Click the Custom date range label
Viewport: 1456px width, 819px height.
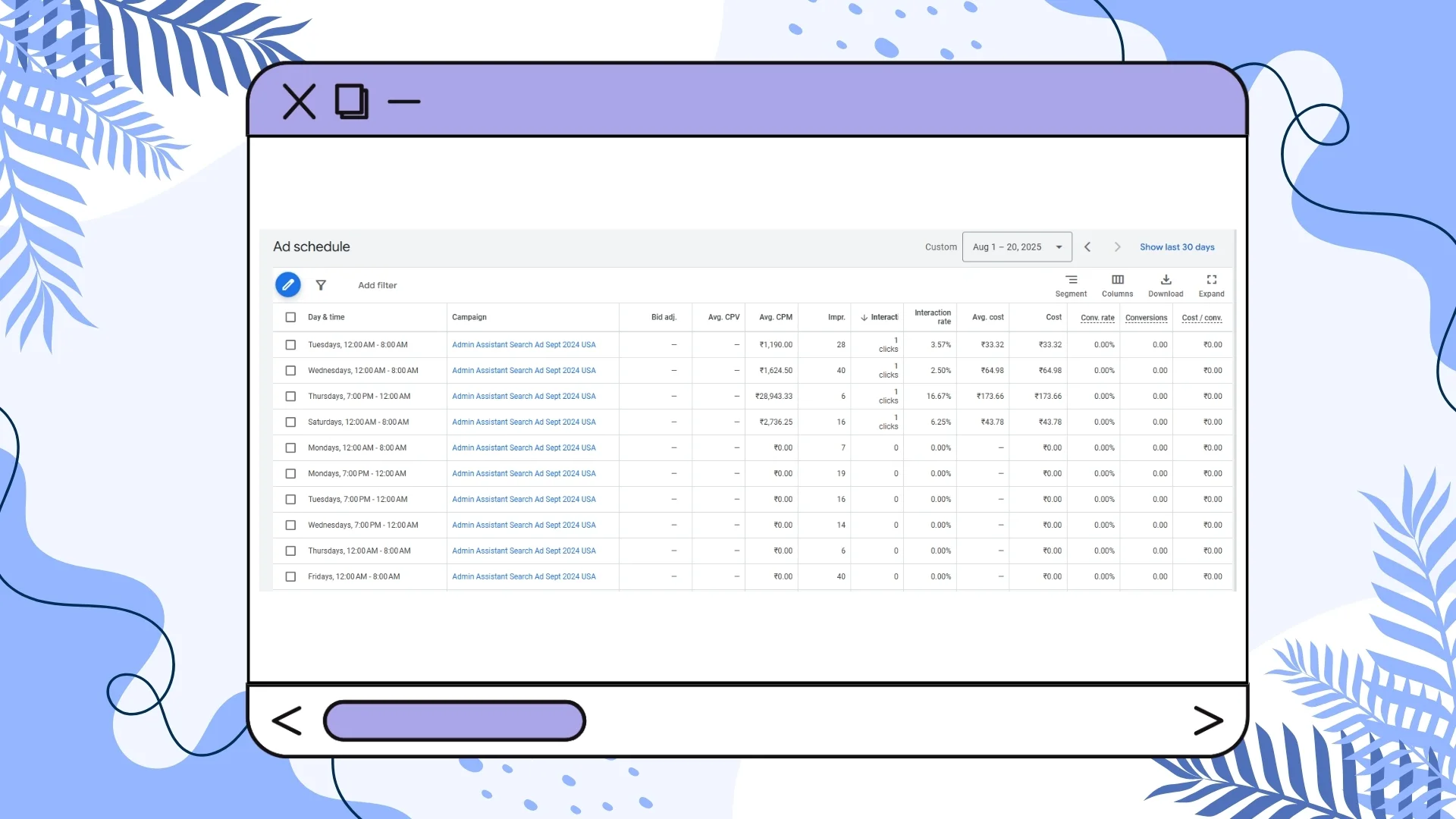coord(941,247)
